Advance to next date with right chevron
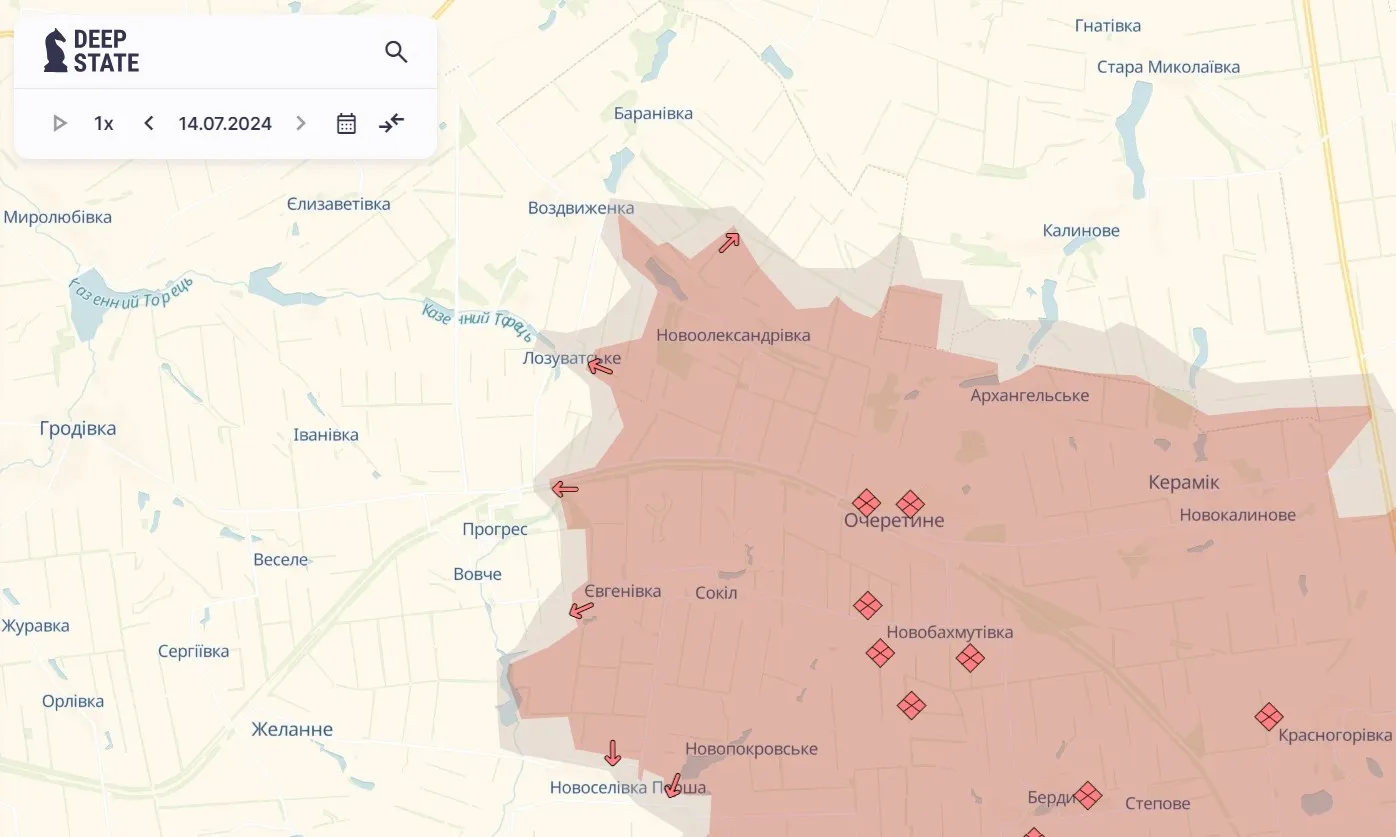Image resolution: width=1396 pixels, height=837 pixels. coord(300,123)
